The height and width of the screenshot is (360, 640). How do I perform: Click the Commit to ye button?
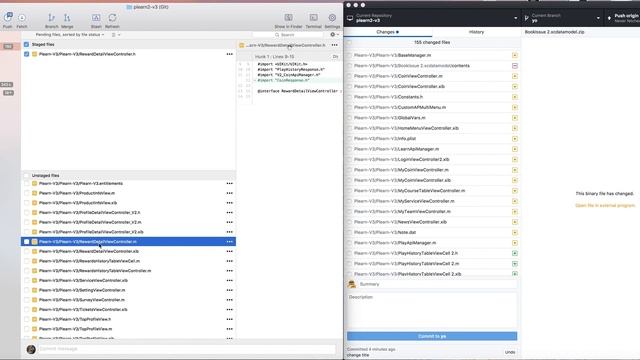432,336
